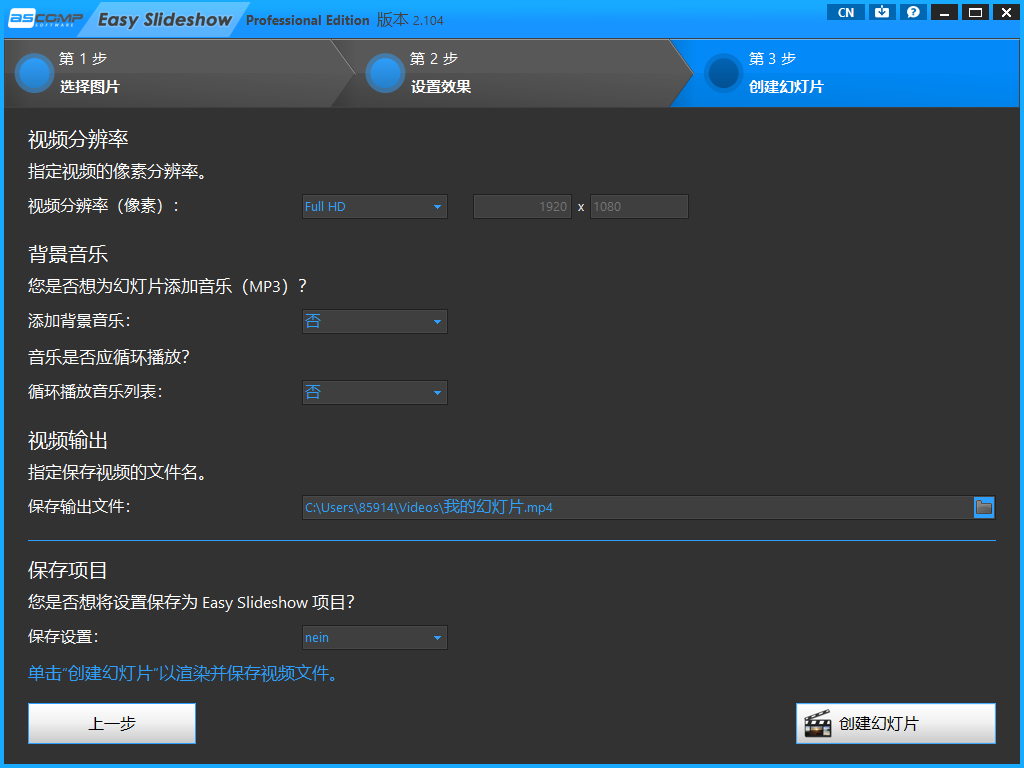Image resolution: width=1024 pixels, height=768 pixels.
Task: Minimize the Easy Slideshow window
Action: tap(944, 12)
